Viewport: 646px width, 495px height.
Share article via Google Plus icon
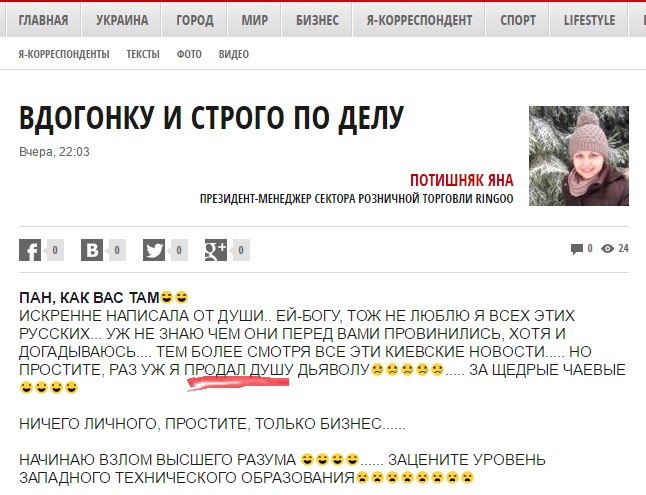pos(216,250)
